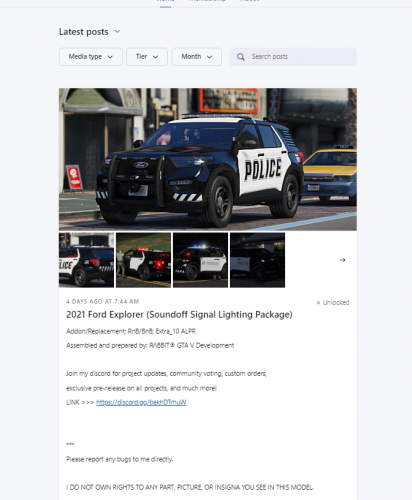The height and width of the screenshot is (500, 412).
Task: Expand the Media type filter
Action: [91, 57]
